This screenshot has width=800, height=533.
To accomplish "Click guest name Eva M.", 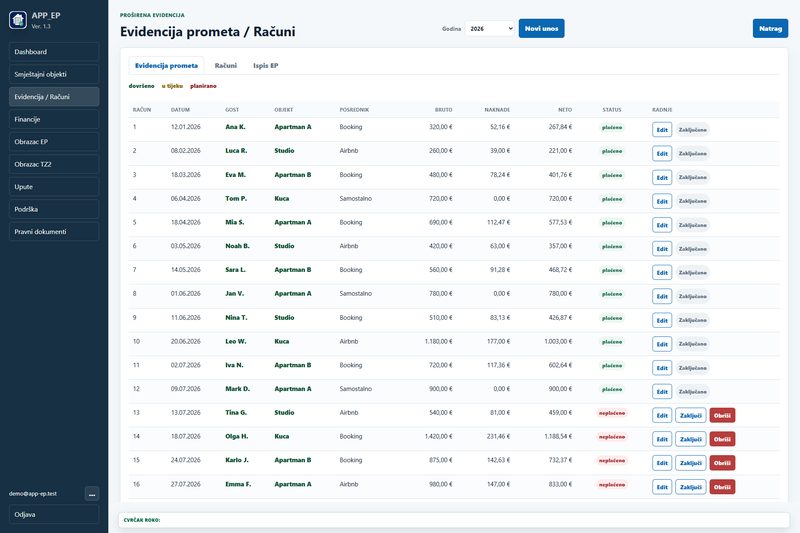I will tap(235, 175).
